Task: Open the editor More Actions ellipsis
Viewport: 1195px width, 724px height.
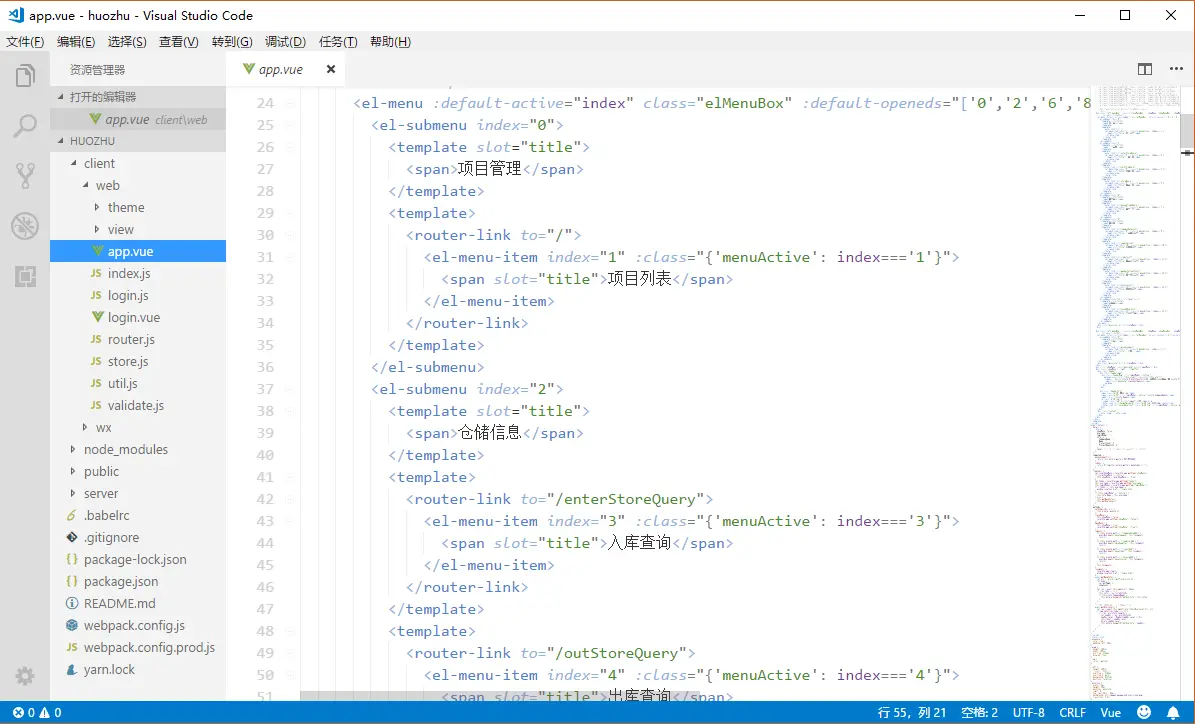Action: 1176,69
